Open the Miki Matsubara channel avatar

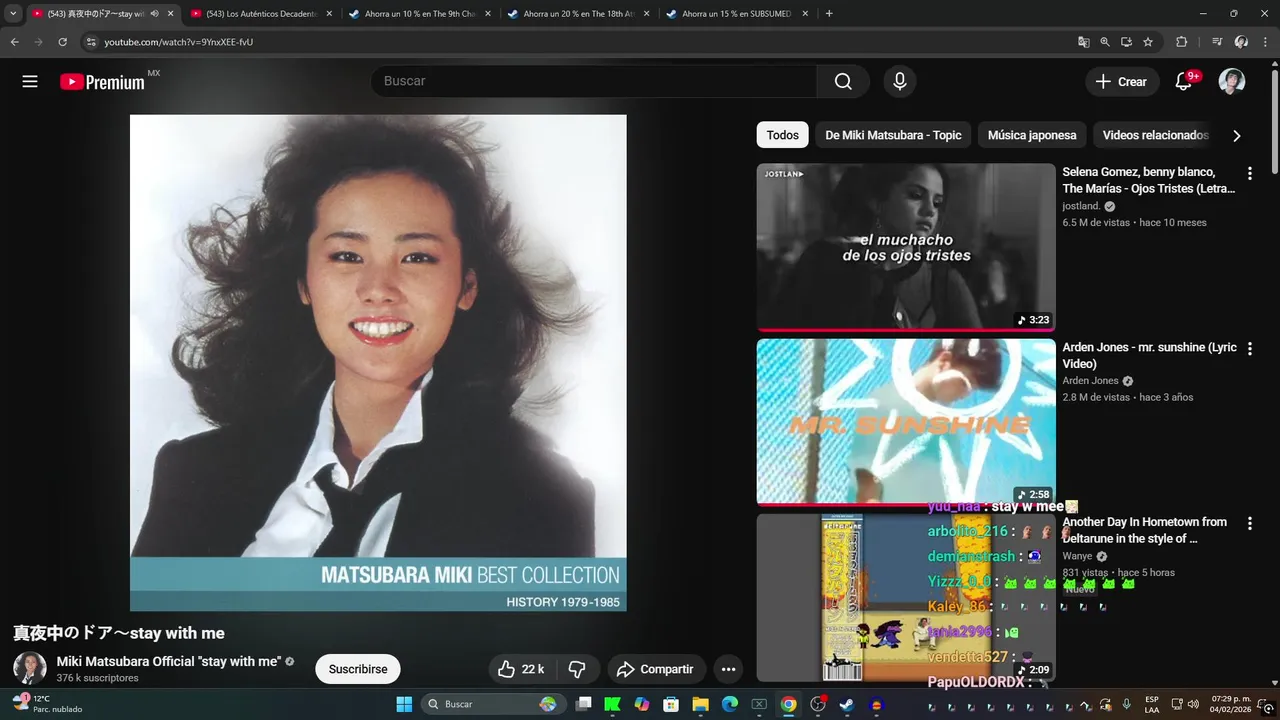click(x=30, y=669)
